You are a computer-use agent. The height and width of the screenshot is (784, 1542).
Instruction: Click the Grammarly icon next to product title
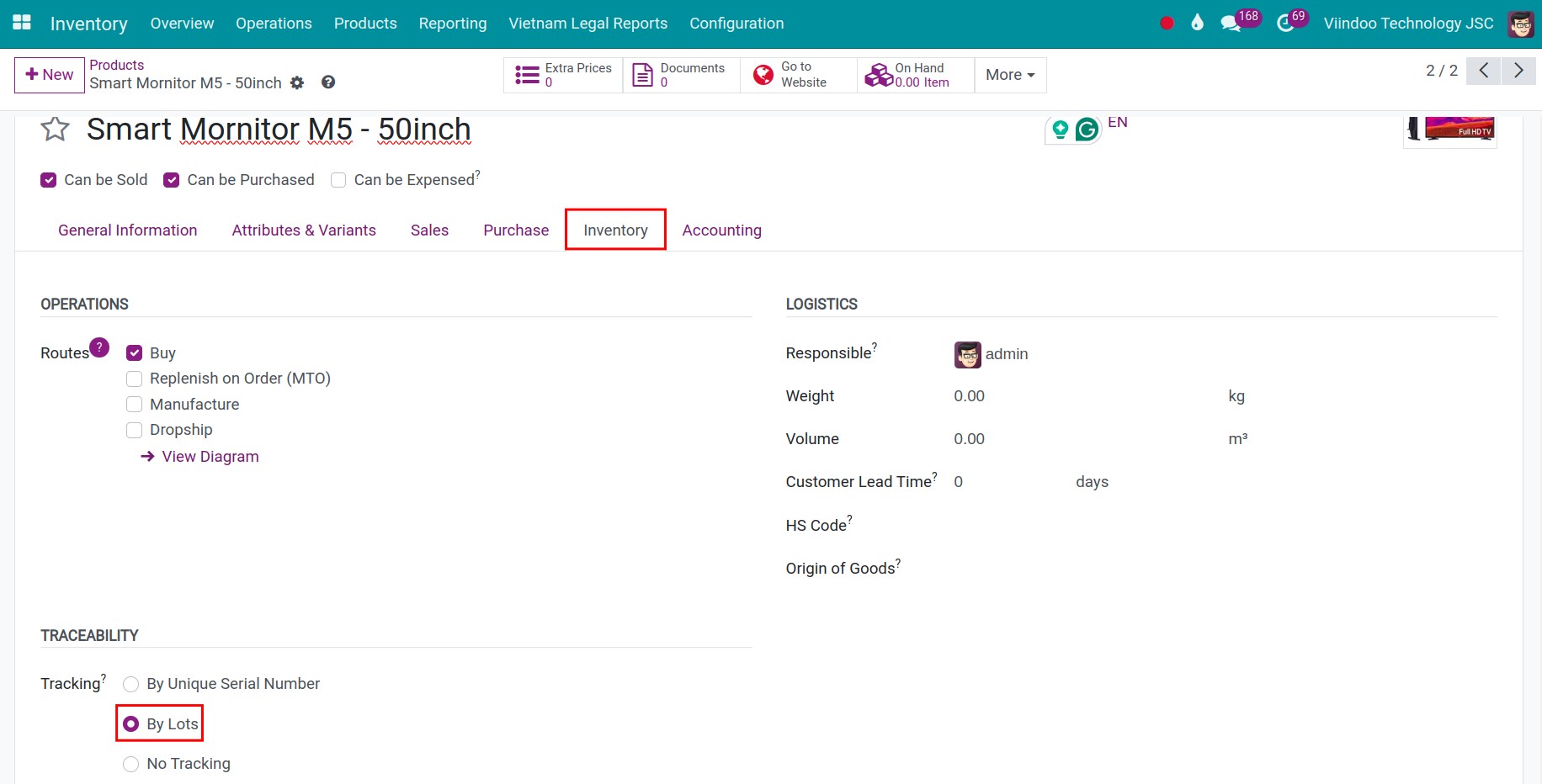pos(1087,129)
